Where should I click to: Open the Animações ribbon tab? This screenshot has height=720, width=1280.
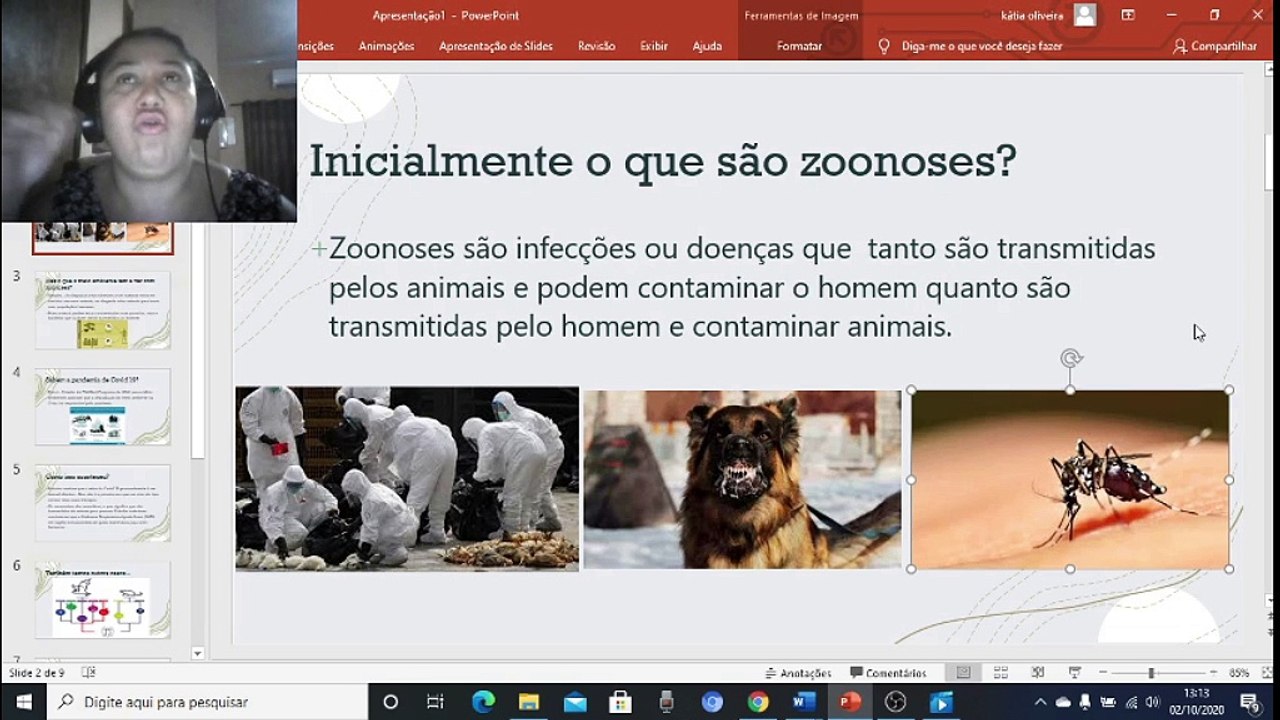pos(386,46)
